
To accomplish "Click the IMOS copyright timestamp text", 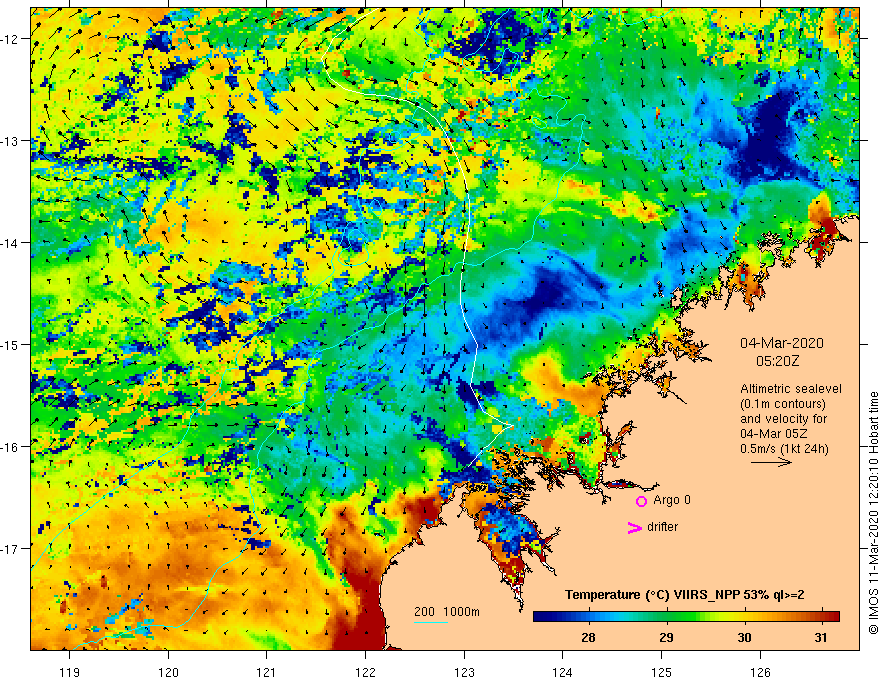I will click(x=873, y=513).
